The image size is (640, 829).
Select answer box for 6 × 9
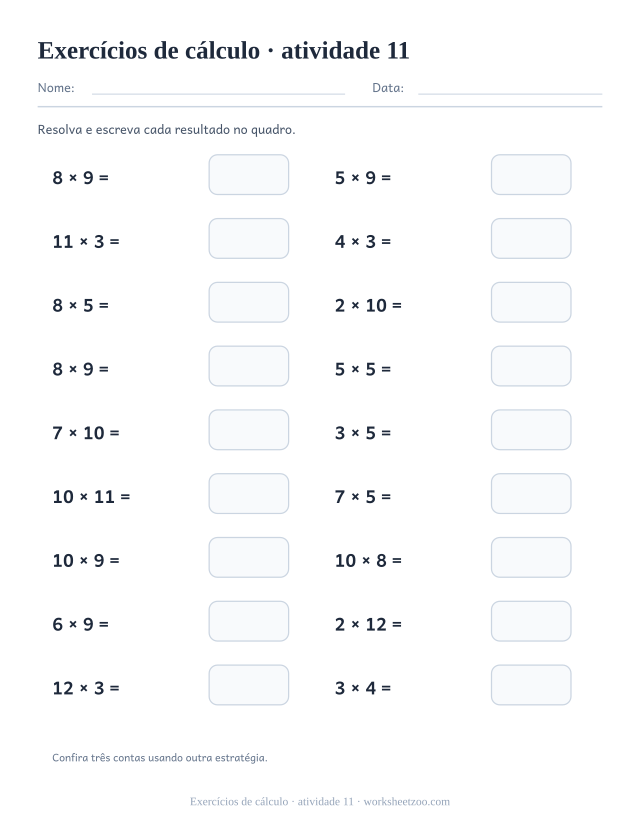(249, 621)
